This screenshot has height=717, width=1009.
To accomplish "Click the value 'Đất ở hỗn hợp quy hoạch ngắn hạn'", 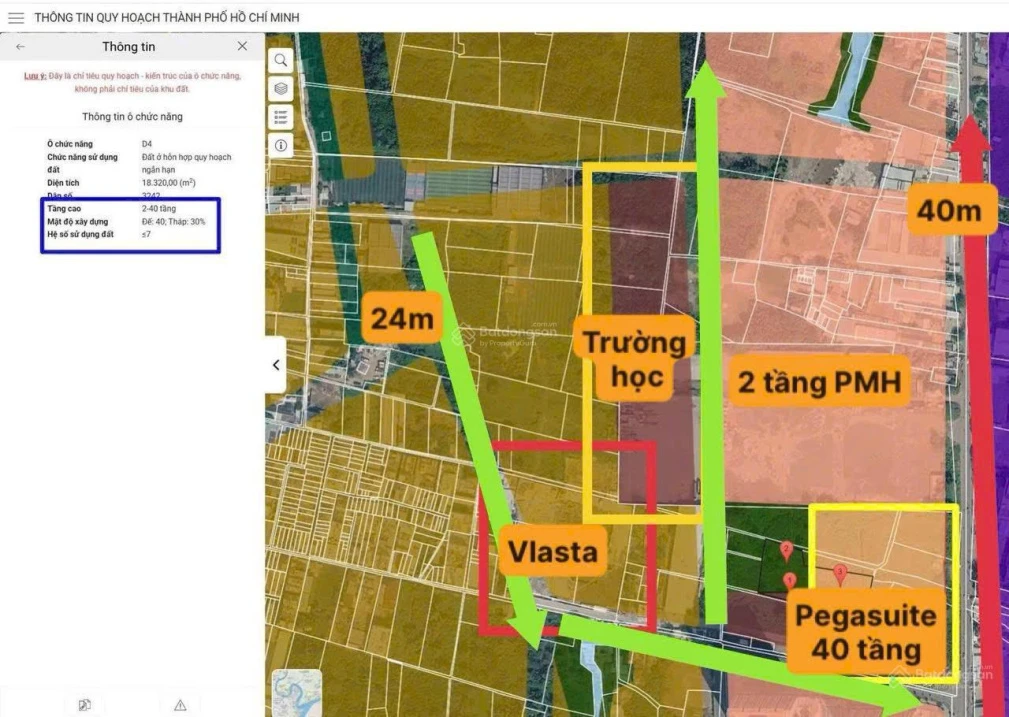I will [187, 163].
